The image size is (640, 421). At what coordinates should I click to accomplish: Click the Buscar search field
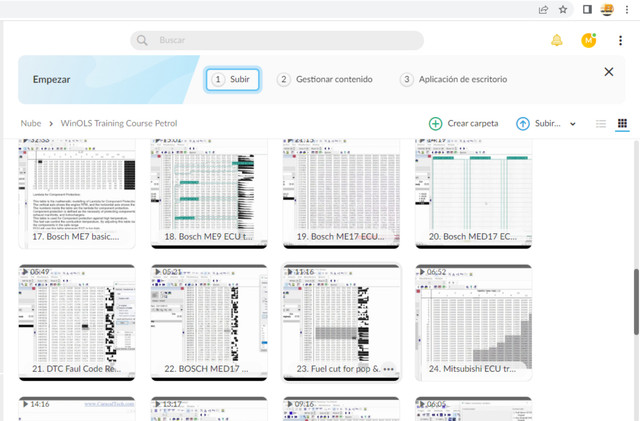pos(277,40)
